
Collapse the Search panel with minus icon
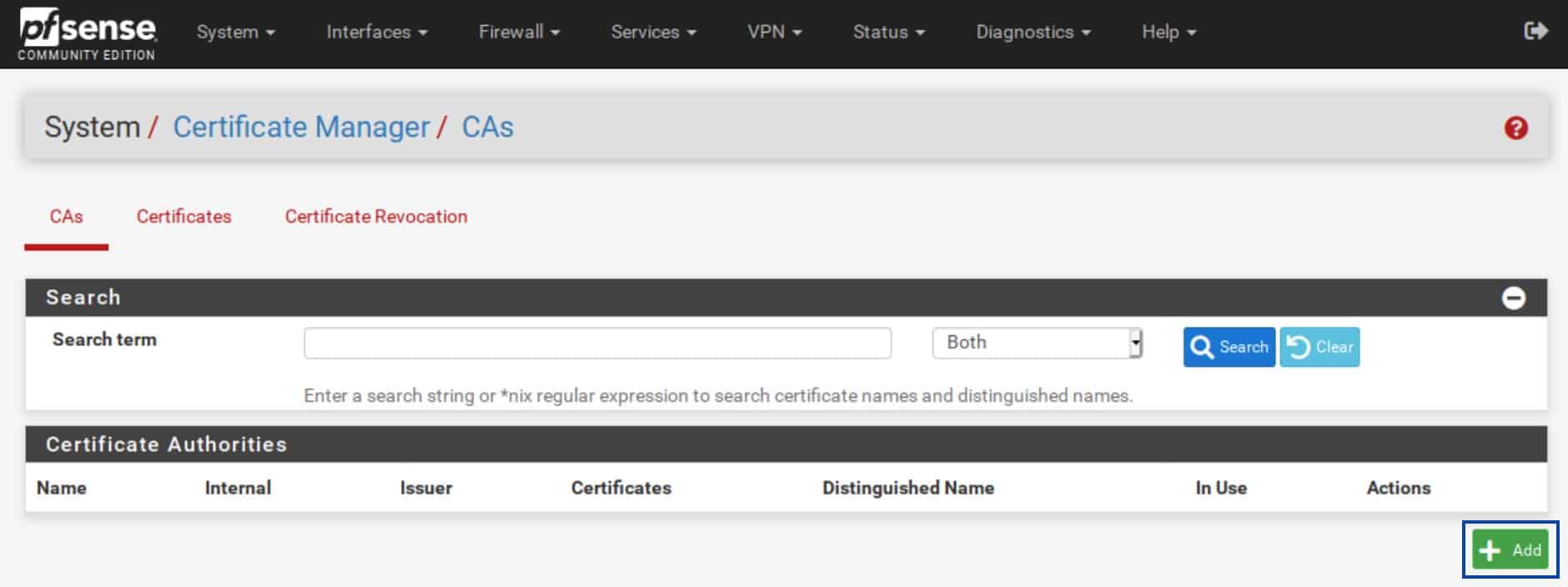pos(1513,298)
